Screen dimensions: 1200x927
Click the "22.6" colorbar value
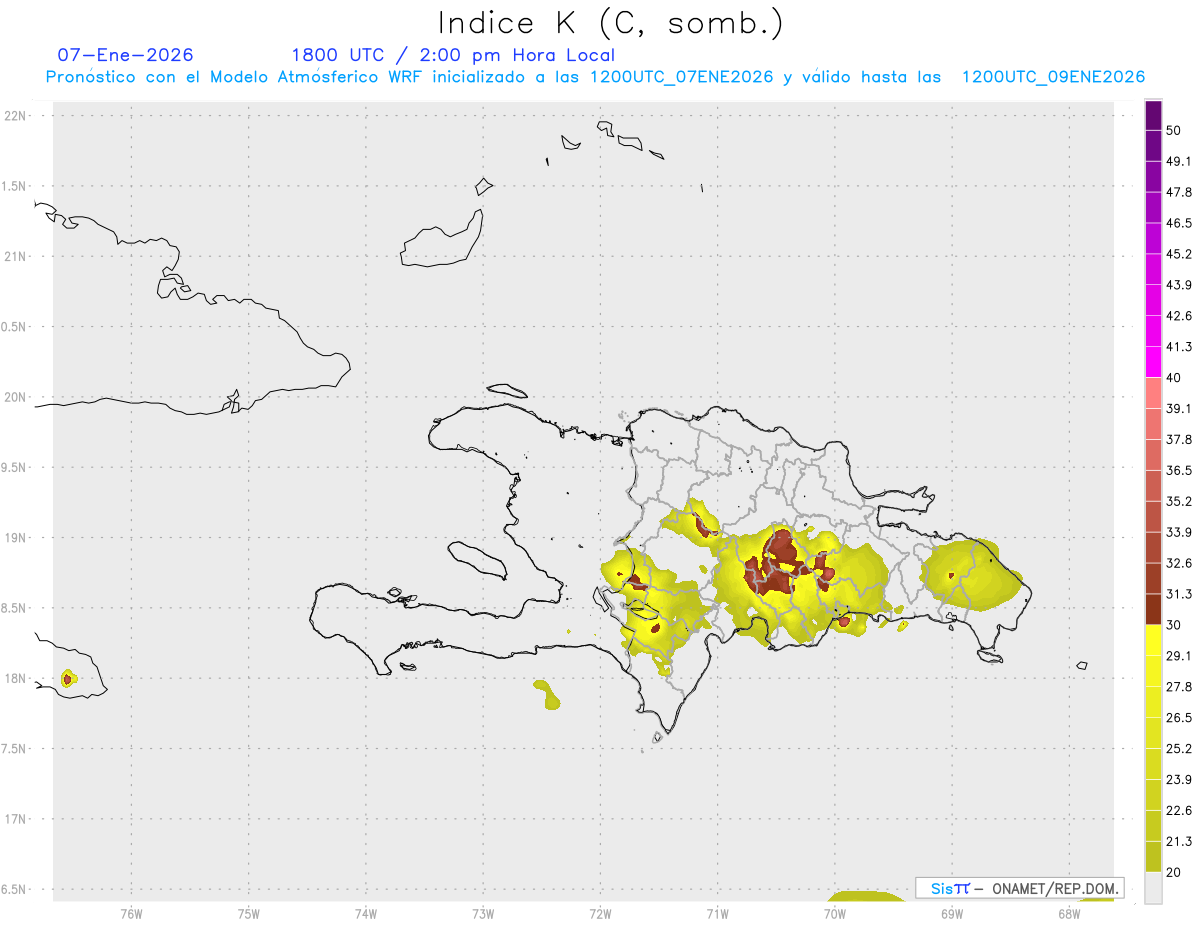[x=1179, y=811]
